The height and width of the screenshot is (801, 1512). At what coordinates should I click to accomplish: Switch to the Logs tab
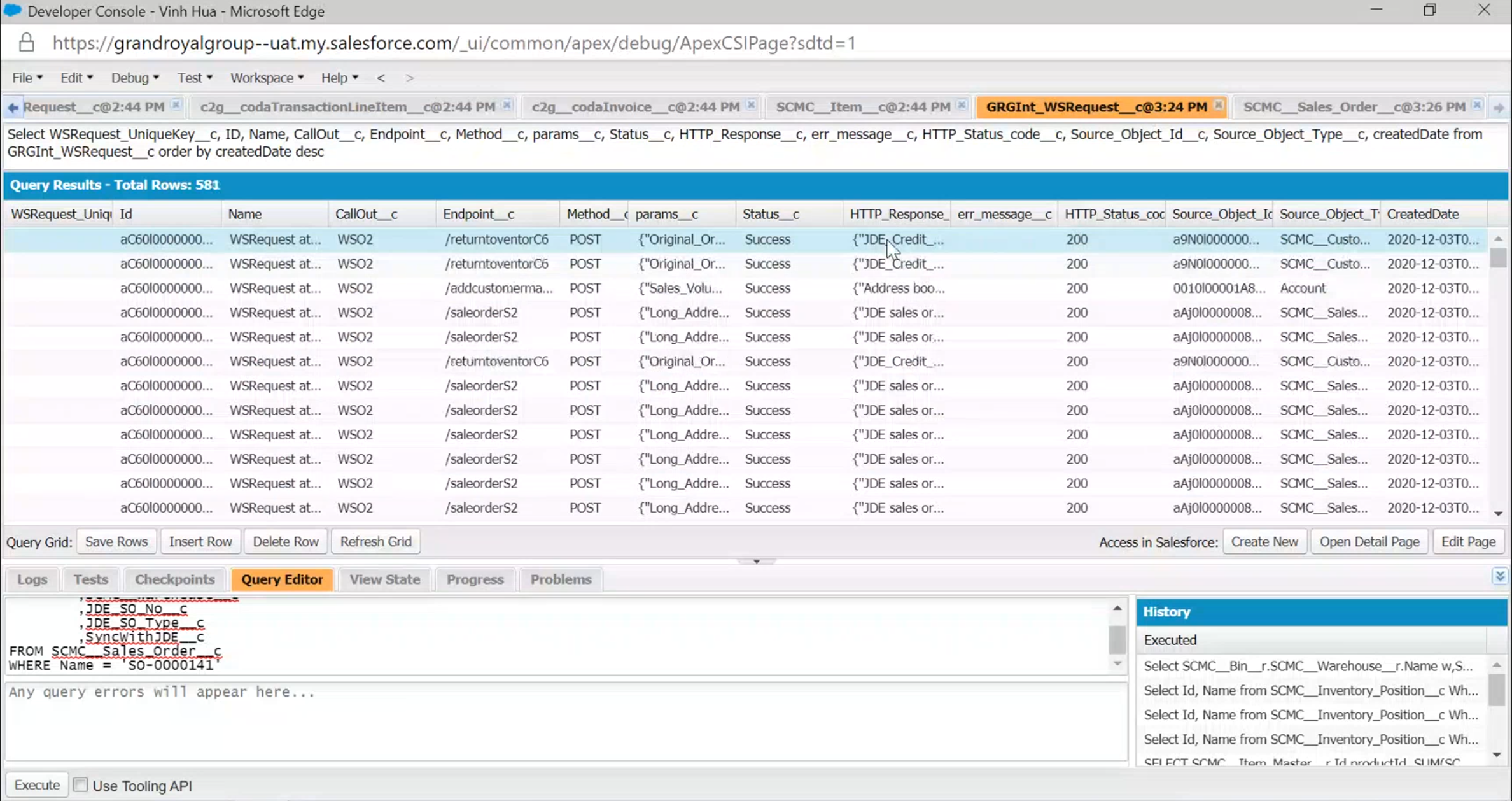coord(32,579)
